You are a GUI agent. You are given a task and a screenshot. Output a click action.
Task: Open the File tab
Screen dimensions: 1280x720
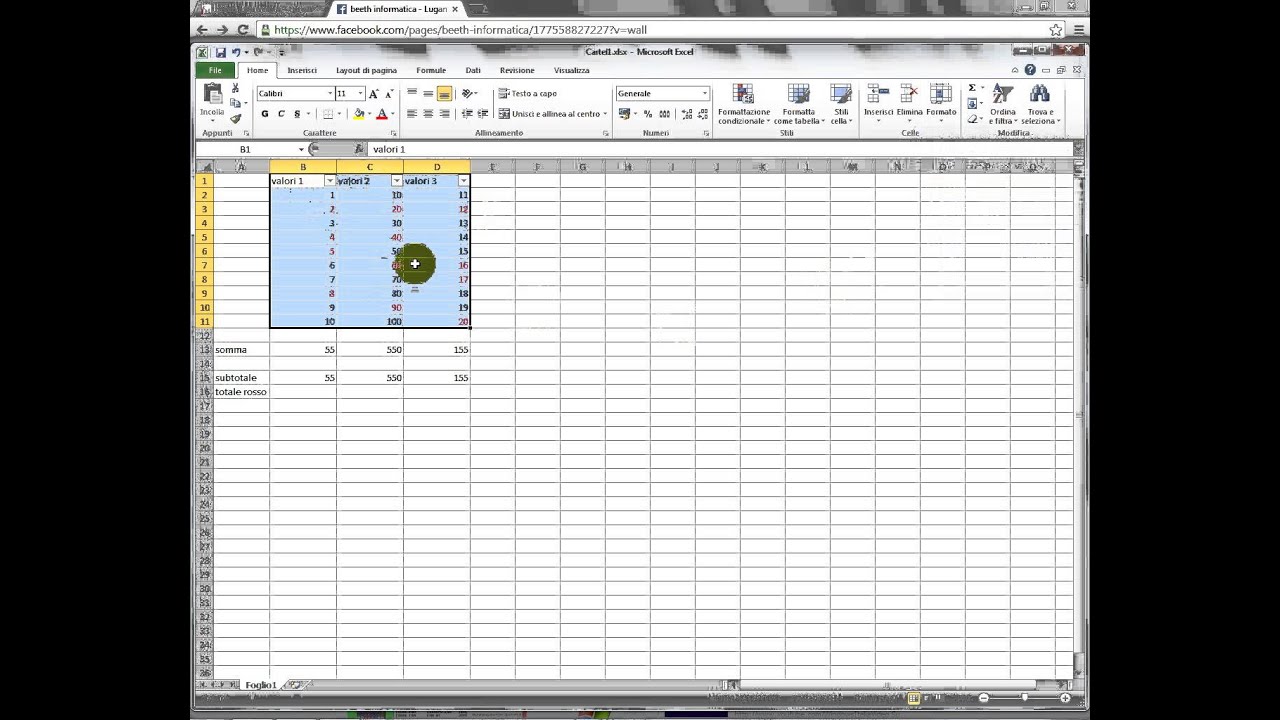pyautogui.click(x=215, y=70)
